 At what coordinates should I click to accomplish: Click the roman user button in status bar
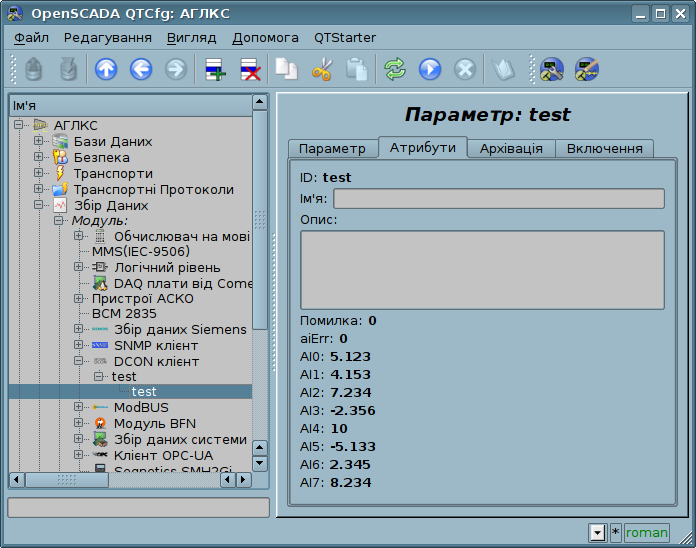[x=646, y=533]
